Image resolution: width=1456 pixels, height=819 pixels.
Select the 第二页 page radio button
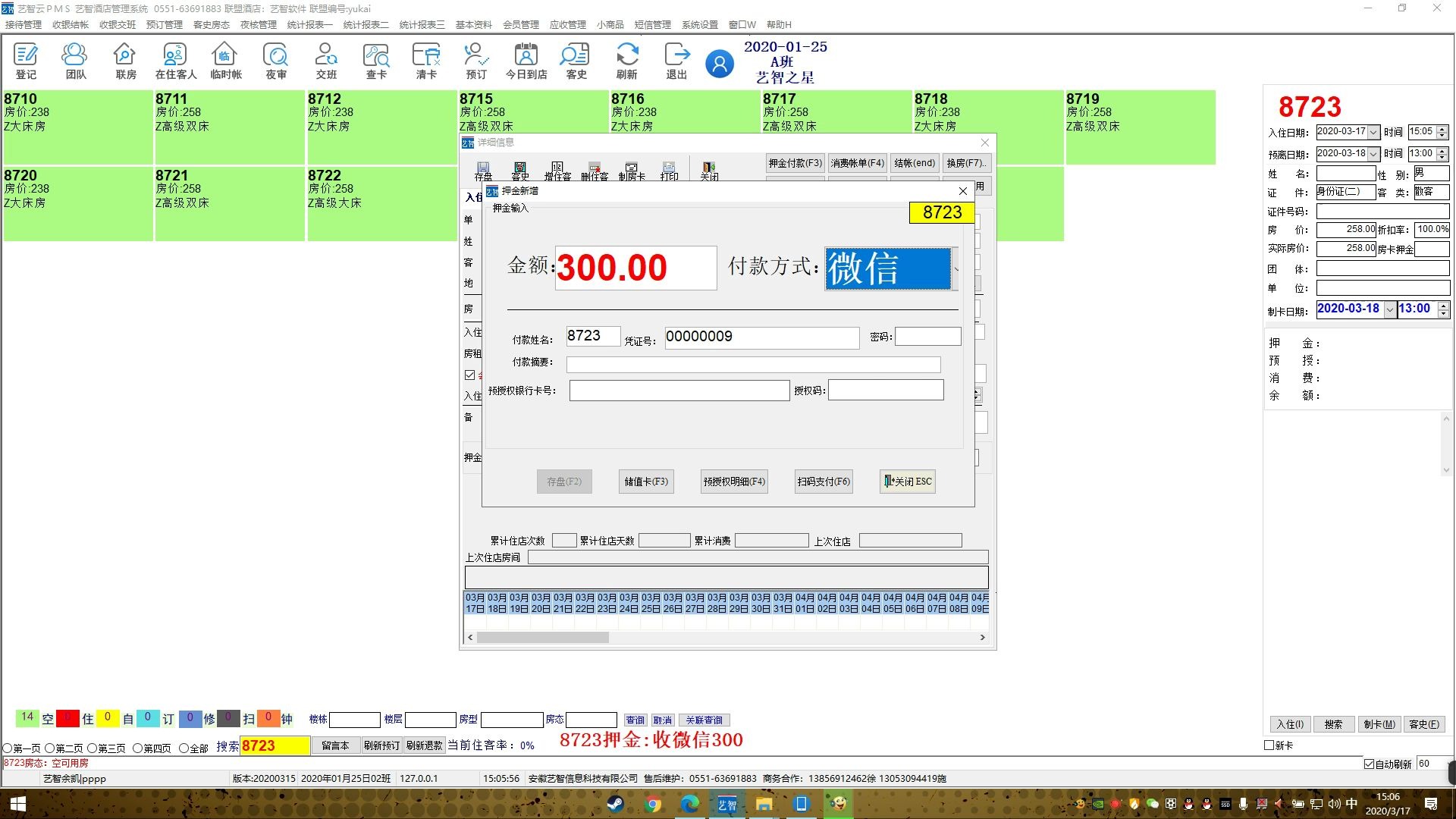point(49,748)
